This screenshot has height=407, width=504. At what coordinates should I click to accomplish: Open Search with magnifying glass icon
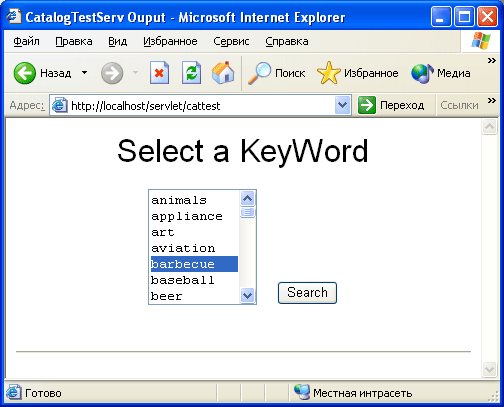pyautogui.click(x=259, y=73)
